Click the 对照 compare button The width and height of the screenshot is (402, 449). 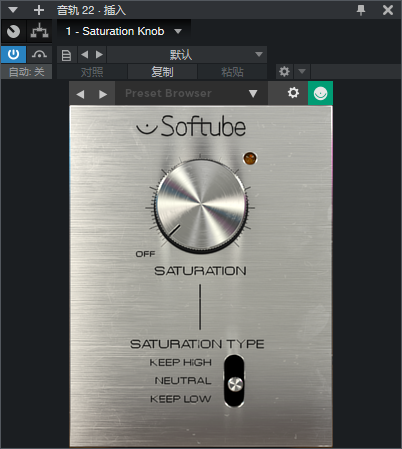pos(92,72)
